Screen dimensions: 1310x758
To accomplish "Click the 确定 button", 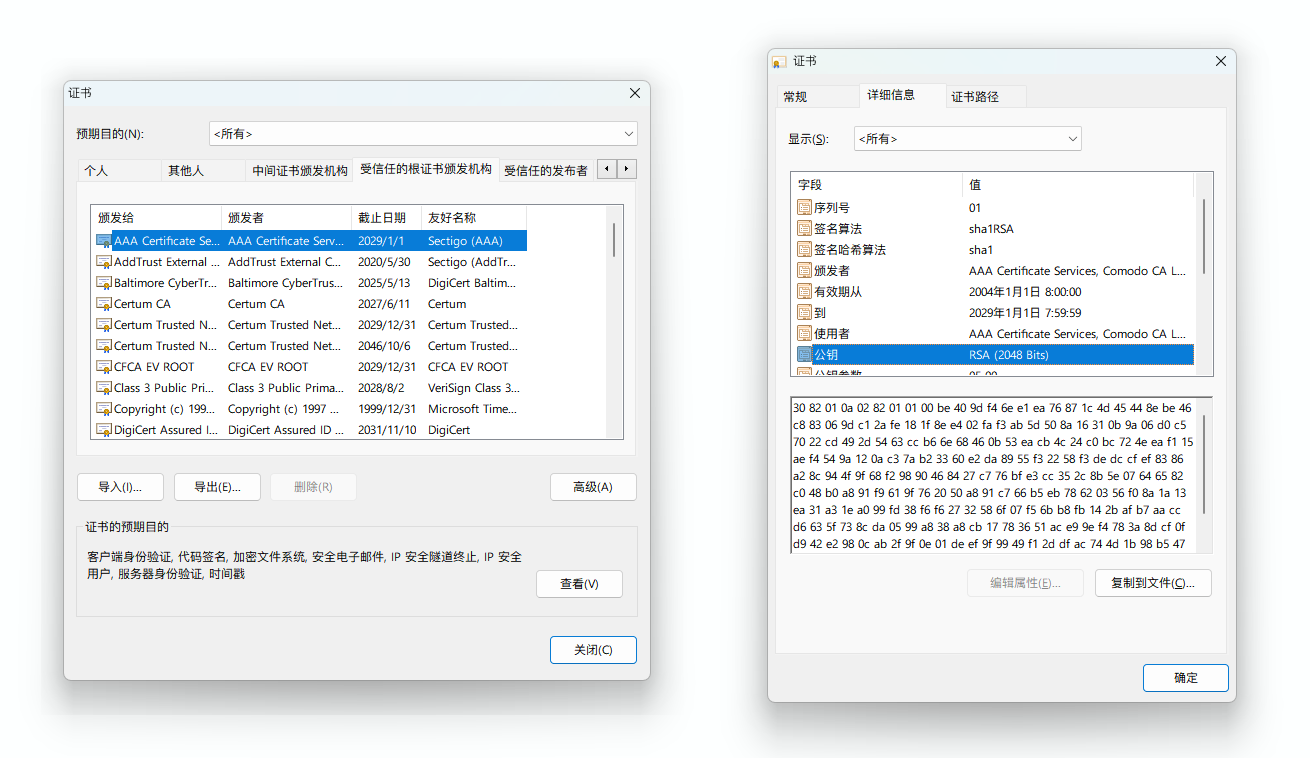I will pos(1186,677).
